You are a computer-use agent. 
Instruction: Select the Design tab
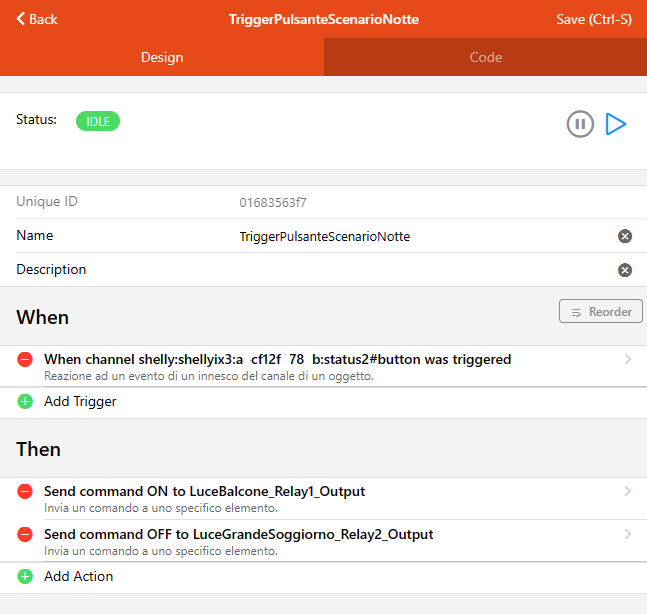tap(162, 57)
